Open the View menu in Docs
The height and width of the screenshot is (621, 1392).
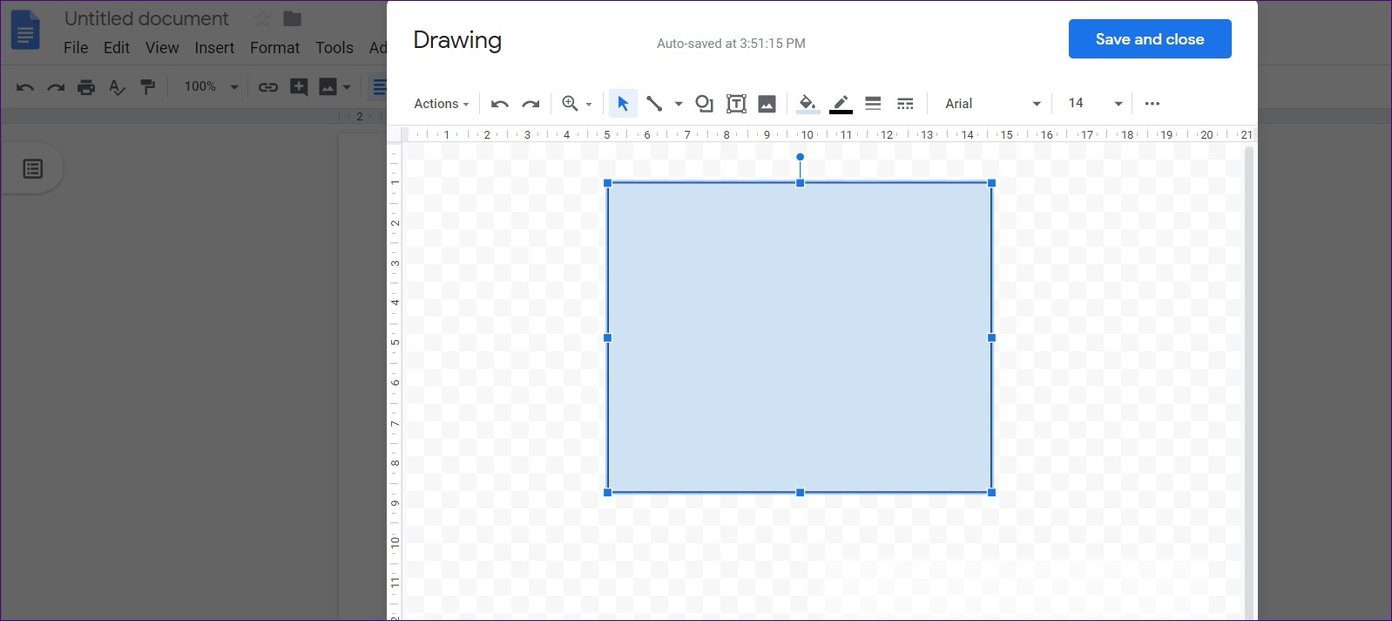162,48
